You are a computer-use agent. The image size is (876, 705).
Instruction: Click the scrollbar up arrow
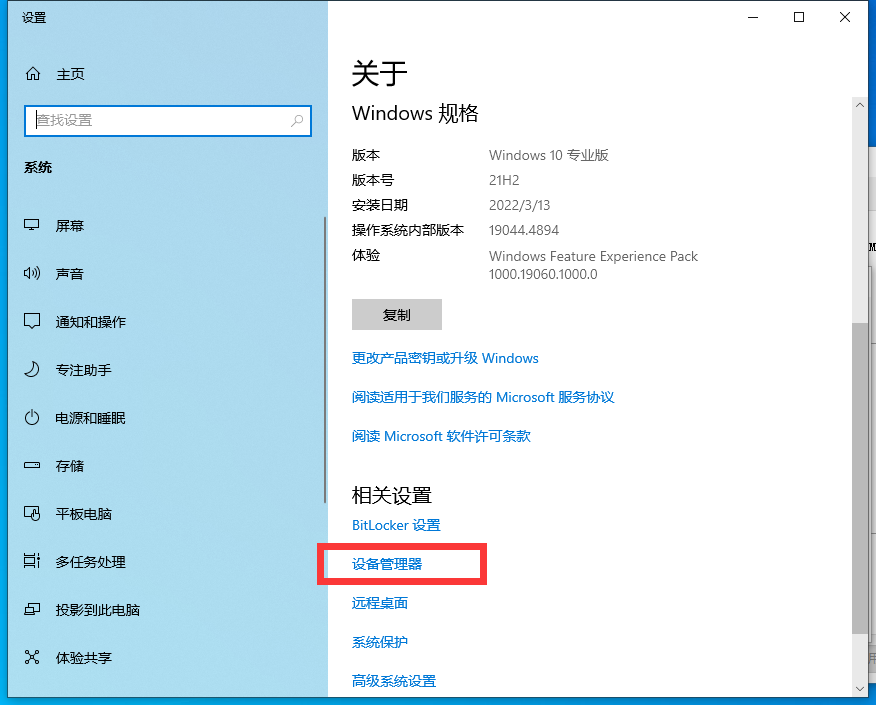pos(860,105)
